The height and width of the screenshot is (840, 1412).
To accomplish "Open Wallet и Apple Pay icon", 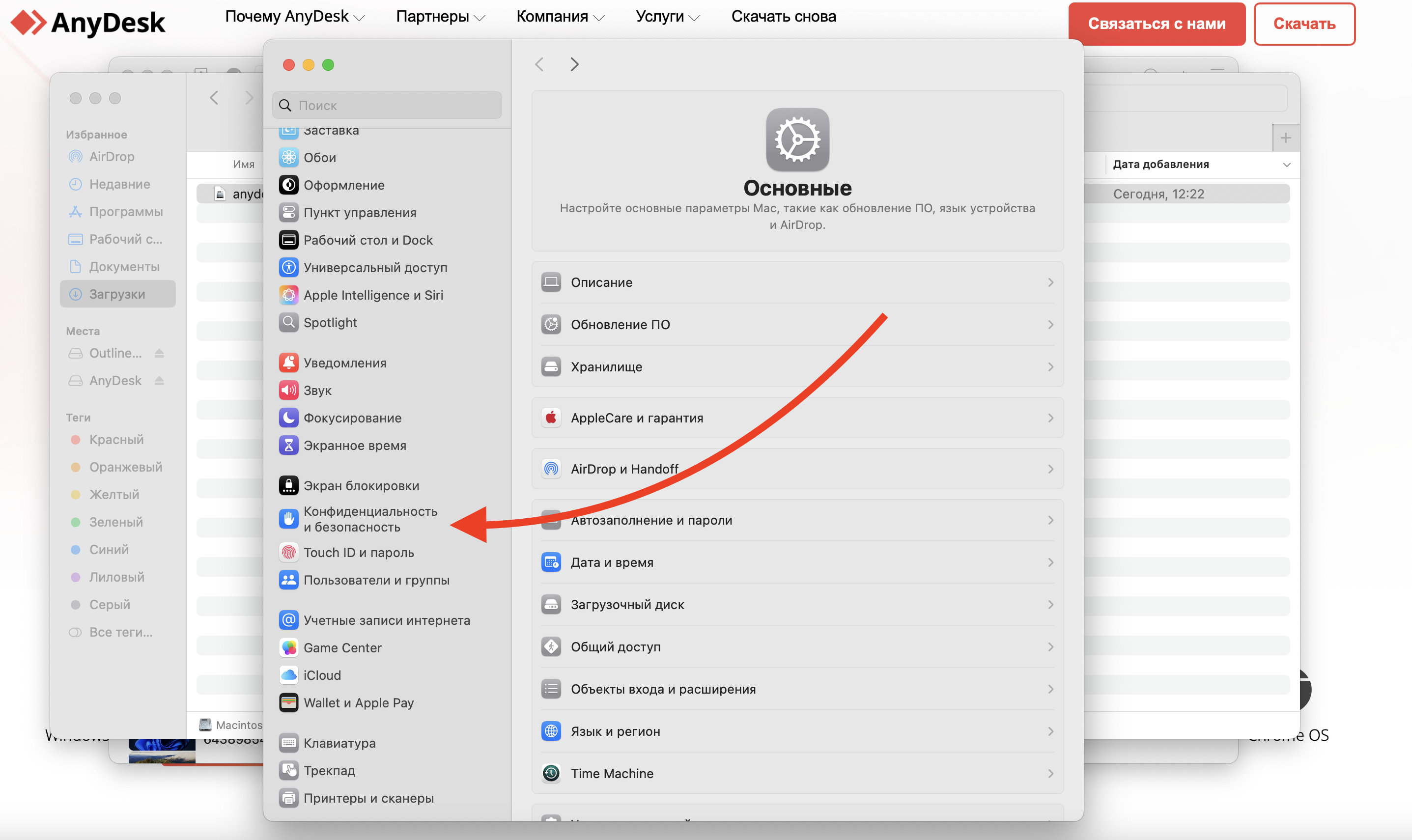I will (288, 702).
